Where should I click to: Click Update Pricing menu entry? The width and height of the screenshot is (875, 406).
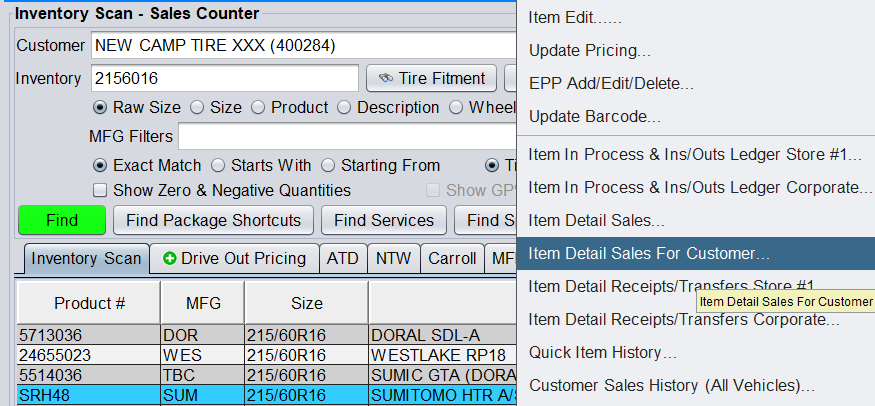(x=590, y=50)
